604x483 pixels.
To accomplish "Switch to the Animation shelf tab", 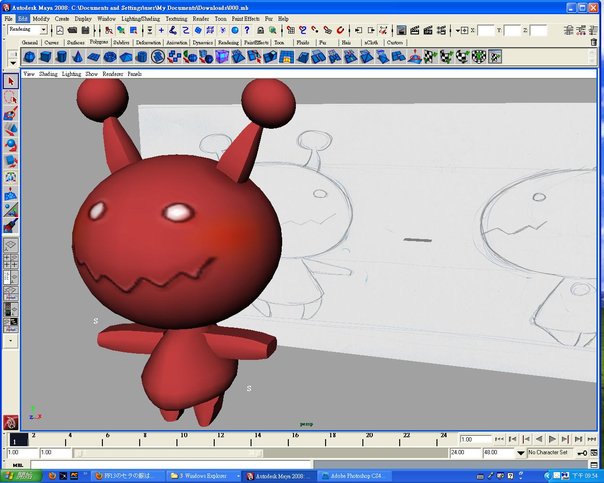I will coord(176,44).
